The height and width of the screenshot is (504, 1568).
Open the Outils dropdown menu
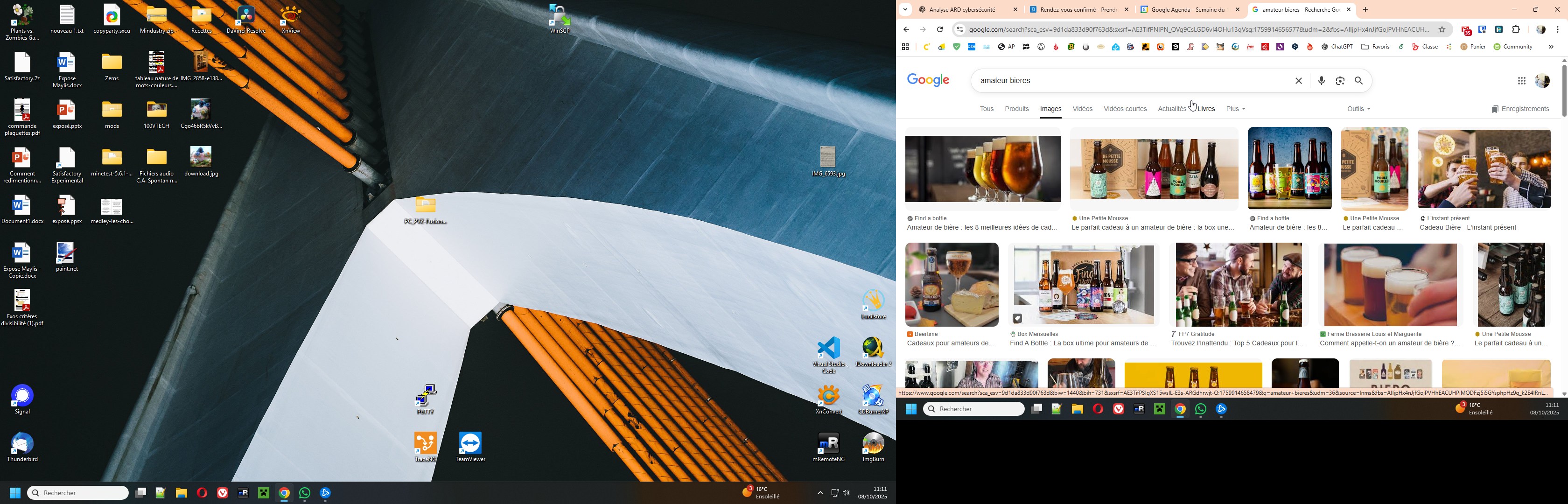coord(1358,109)
